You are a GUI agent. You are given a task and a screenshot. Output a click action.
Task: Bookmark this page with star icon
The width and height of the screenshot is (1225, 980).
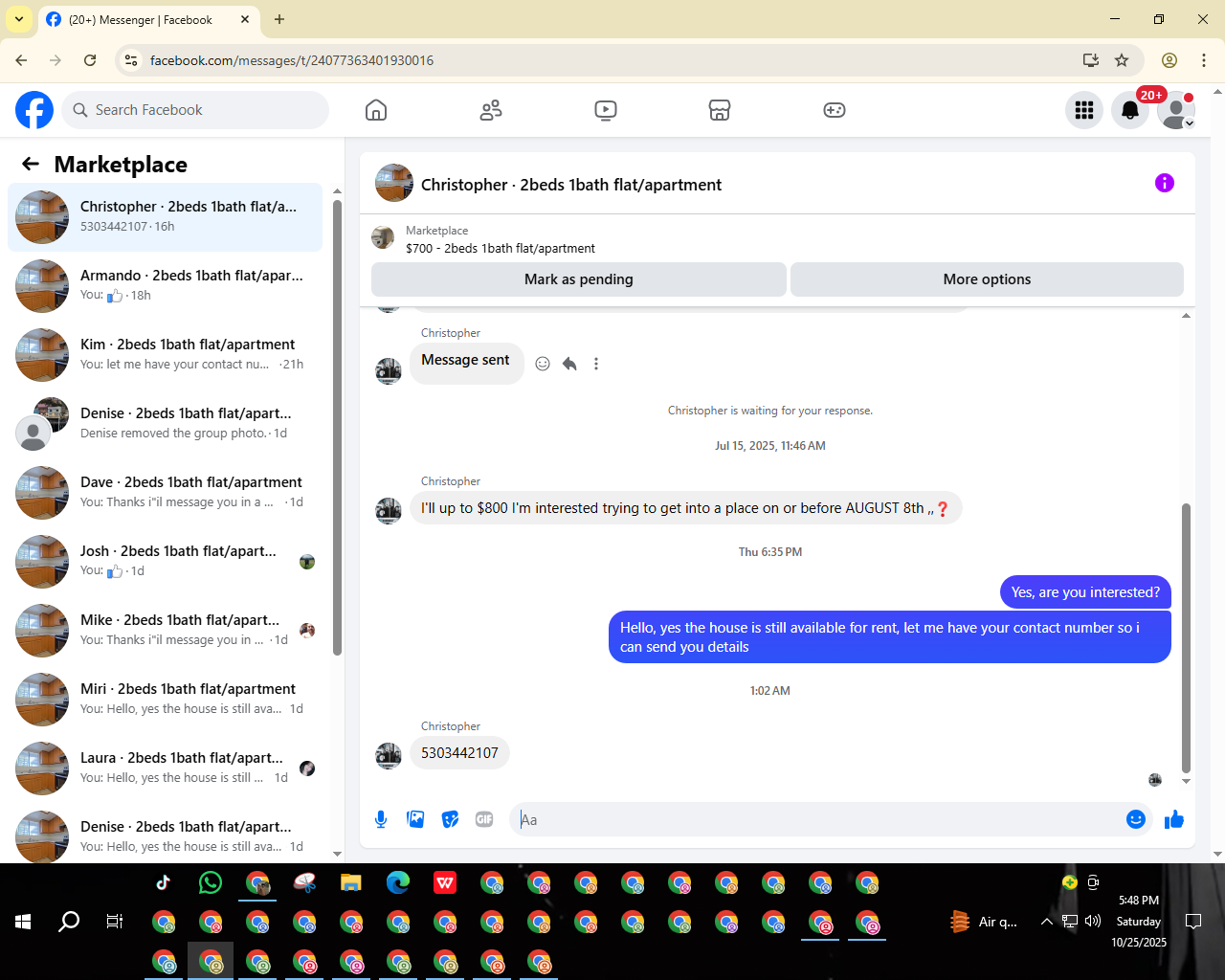1122,60
